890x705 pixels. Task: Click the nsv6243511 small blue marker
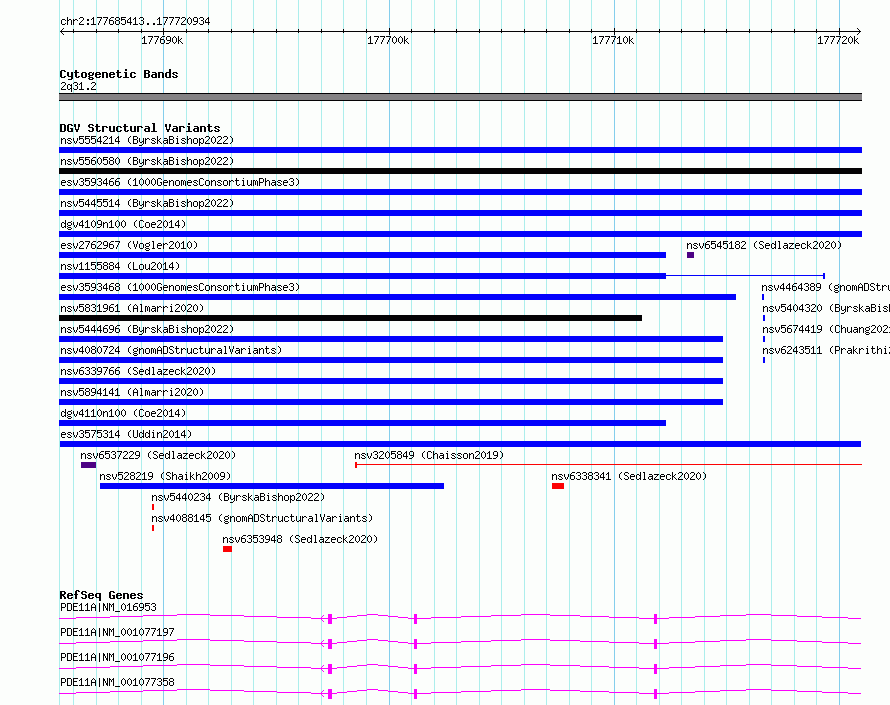(764, 360)
